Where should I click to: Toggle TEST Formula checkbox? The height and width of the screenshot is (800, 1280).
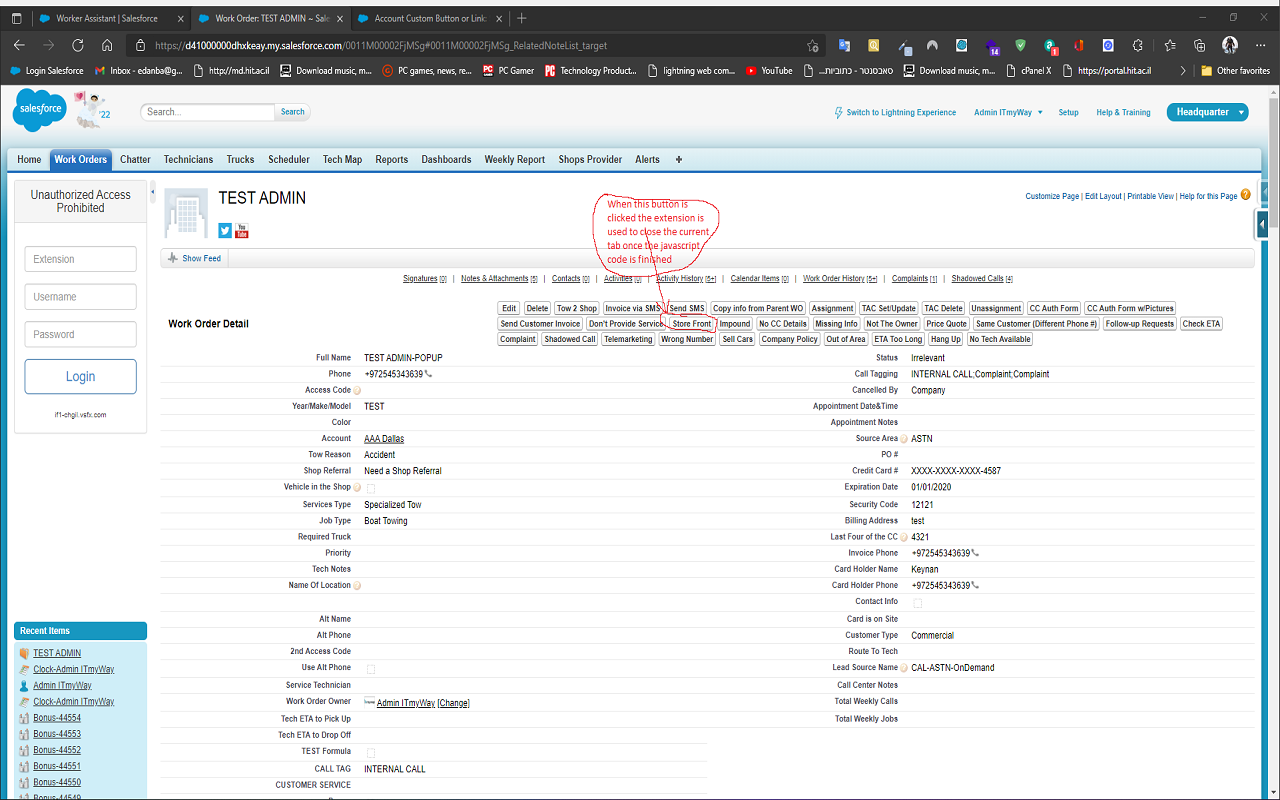pos(371,752)
